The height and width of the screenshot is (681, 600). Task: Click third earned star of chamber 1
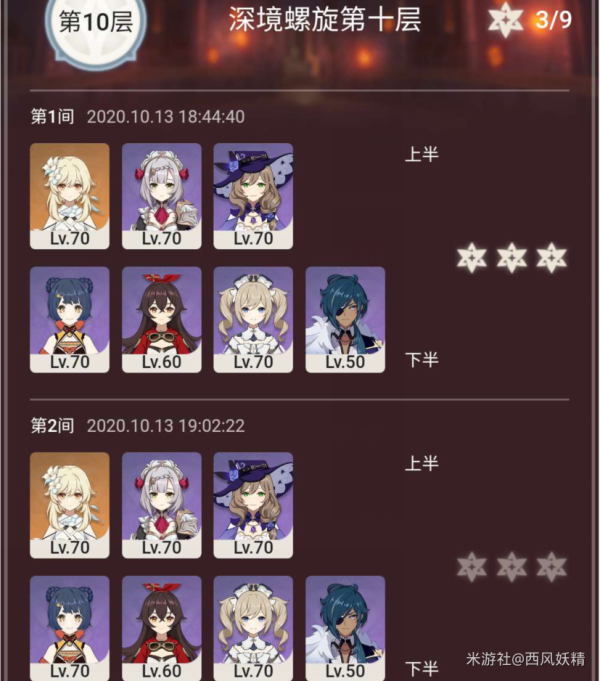point(552,258)
